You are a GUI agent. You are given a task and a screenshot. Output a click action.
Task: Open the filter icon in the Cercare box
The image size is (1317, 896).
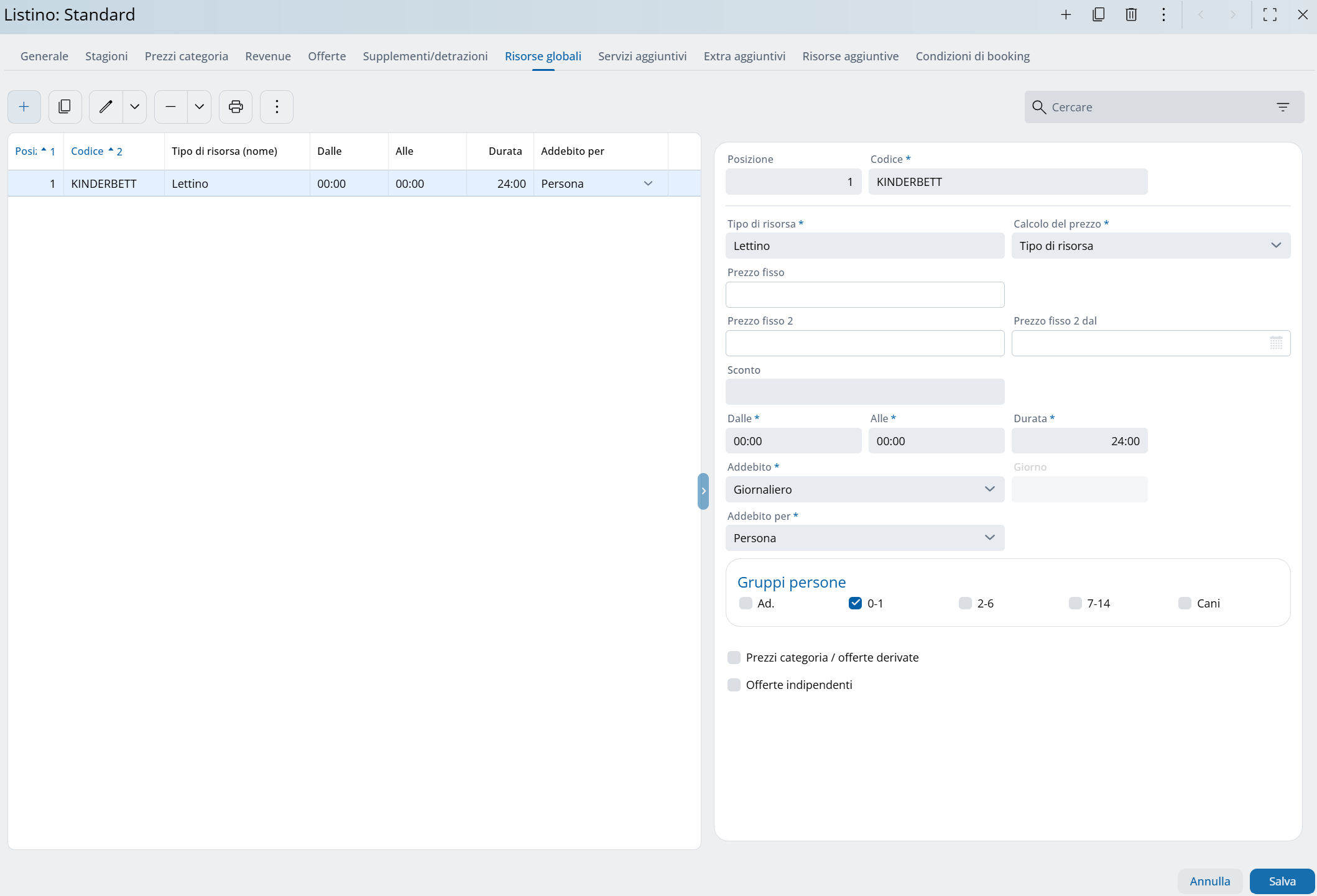click(x=1283, y=107)
